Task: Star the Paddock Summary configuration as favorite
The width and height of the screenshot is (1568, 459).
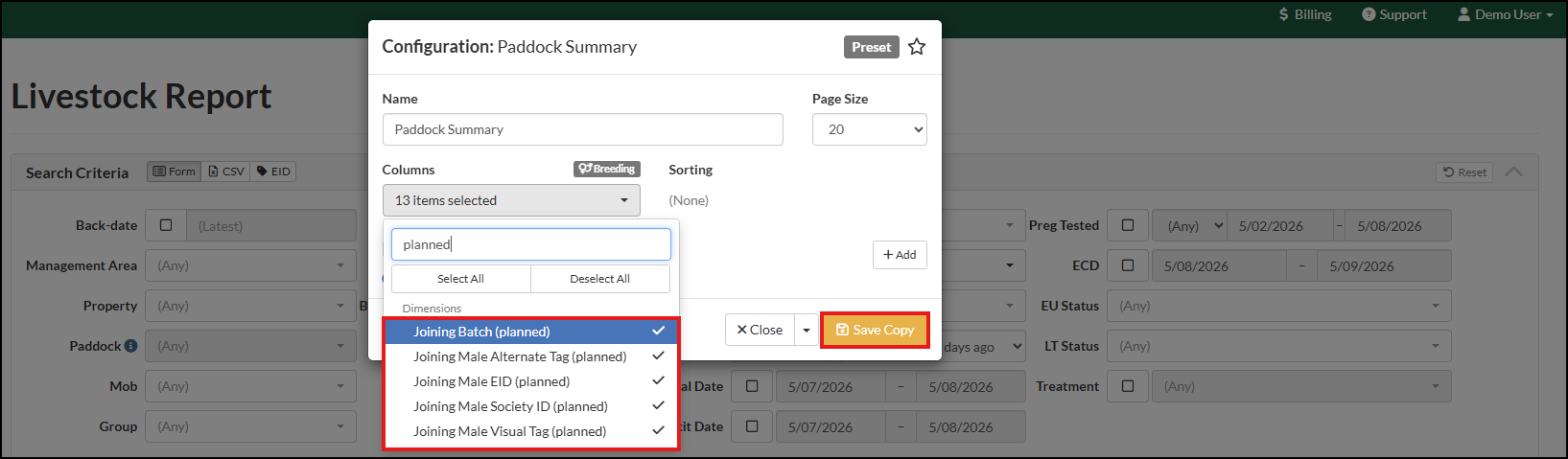Action: click(917, 47)
